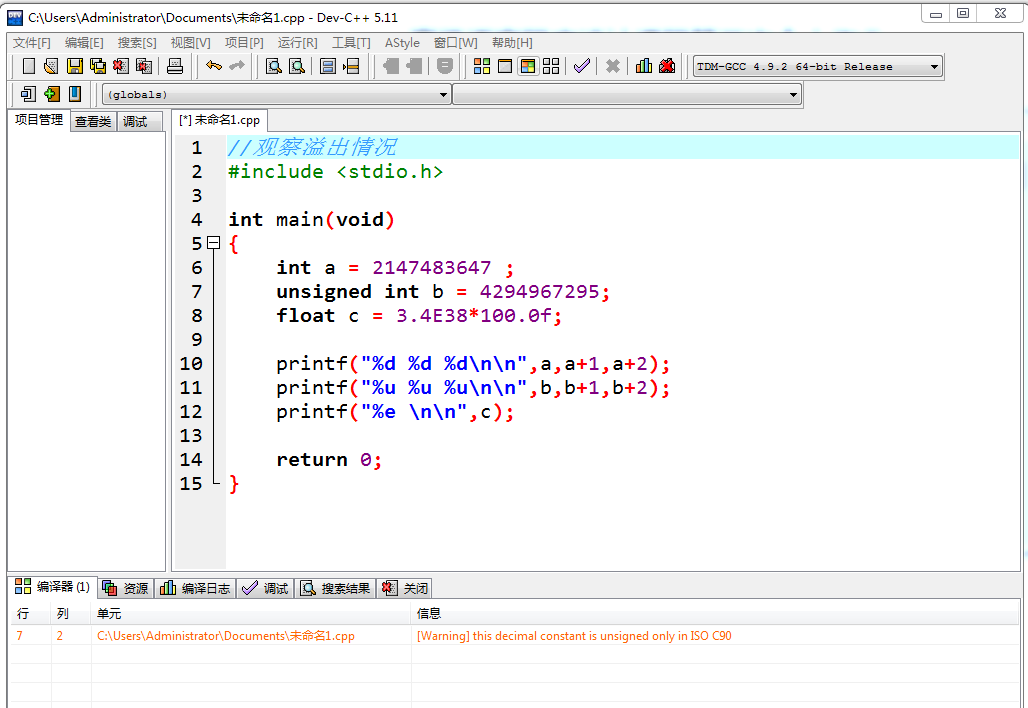Open the 运行[R] menu

tap(297, 43)
